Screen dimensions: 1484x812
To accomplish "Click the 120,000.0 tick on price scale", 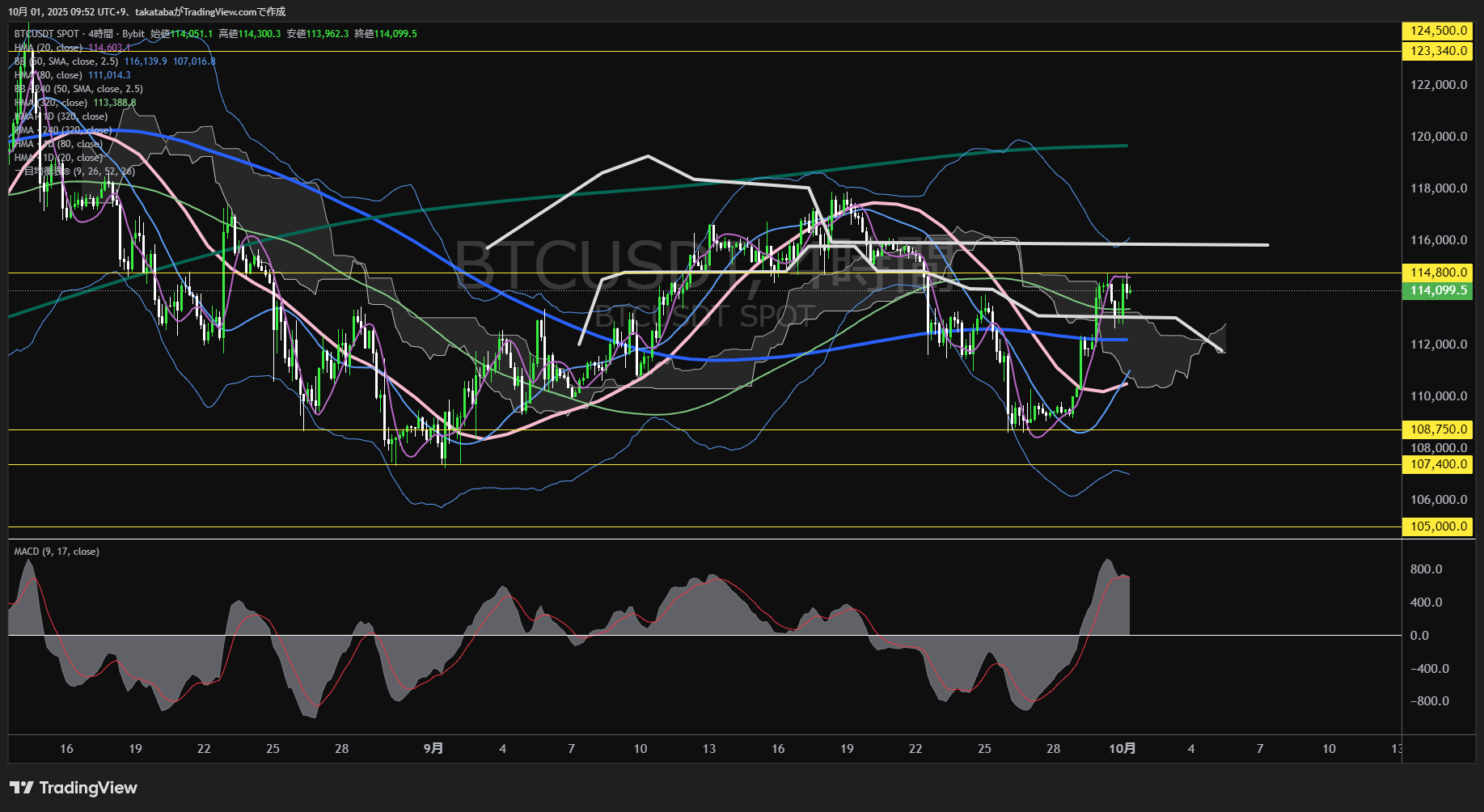I will (x=1438, y=137).
